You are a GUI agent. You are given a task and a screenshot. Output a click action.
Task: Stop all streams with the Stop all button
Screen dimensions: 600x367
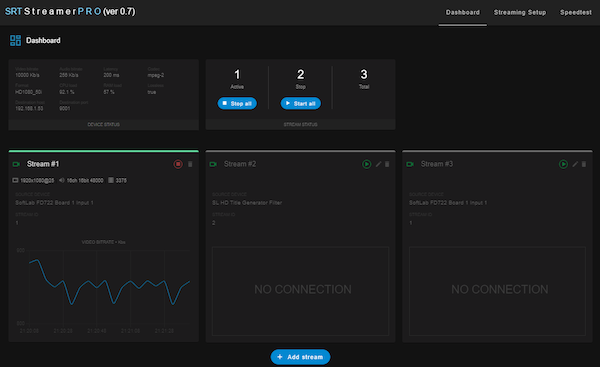point(237,103)
